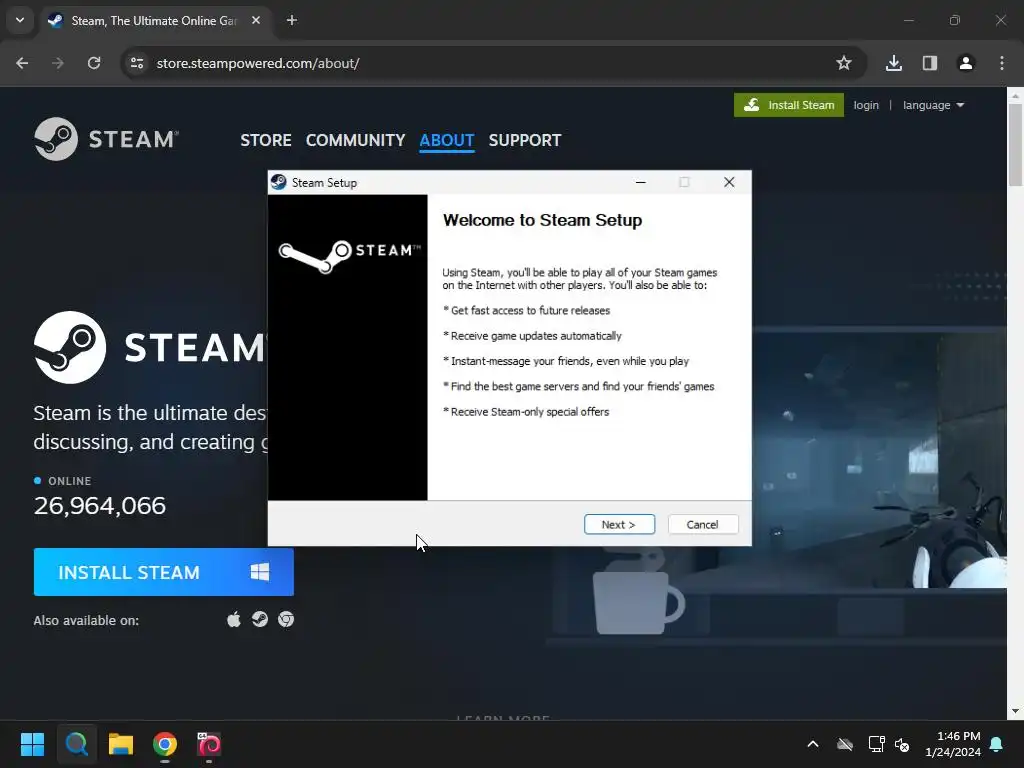Viewport: 1024px width, 768px height.
Task: Click the address bar URL
Action: [257, 63]
